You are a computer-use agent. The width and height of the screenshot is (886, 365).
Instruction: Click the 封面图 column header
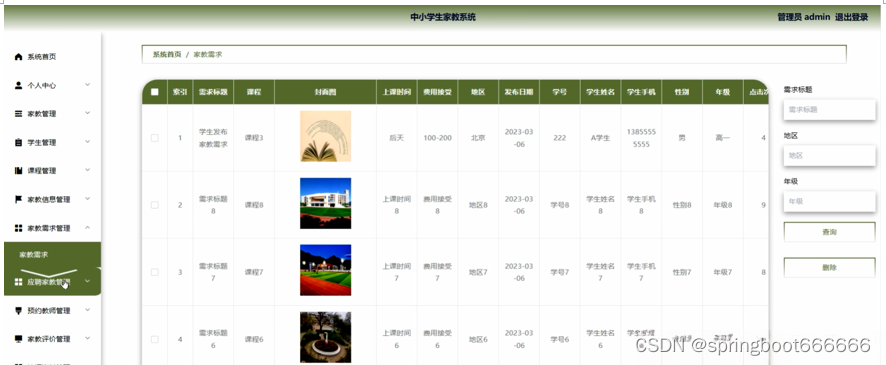(x=325, y=92)
